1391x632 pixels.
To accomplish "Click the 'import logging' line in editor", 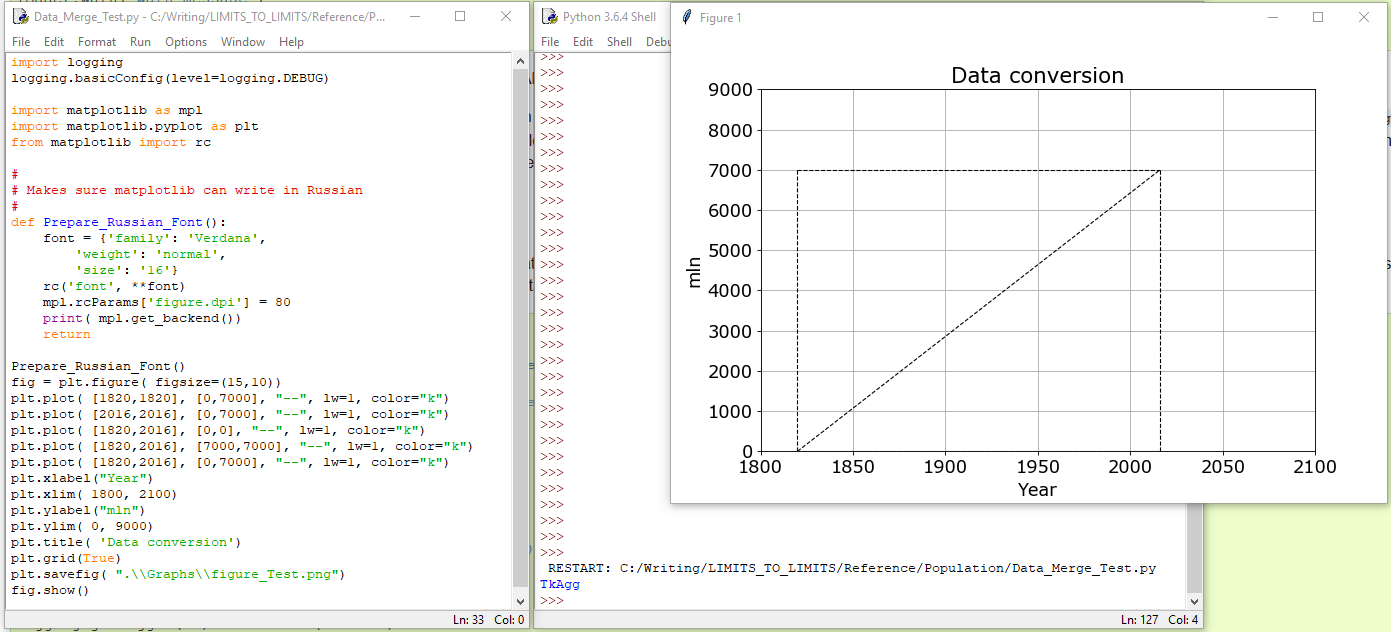I will click(x=67, y=62).
